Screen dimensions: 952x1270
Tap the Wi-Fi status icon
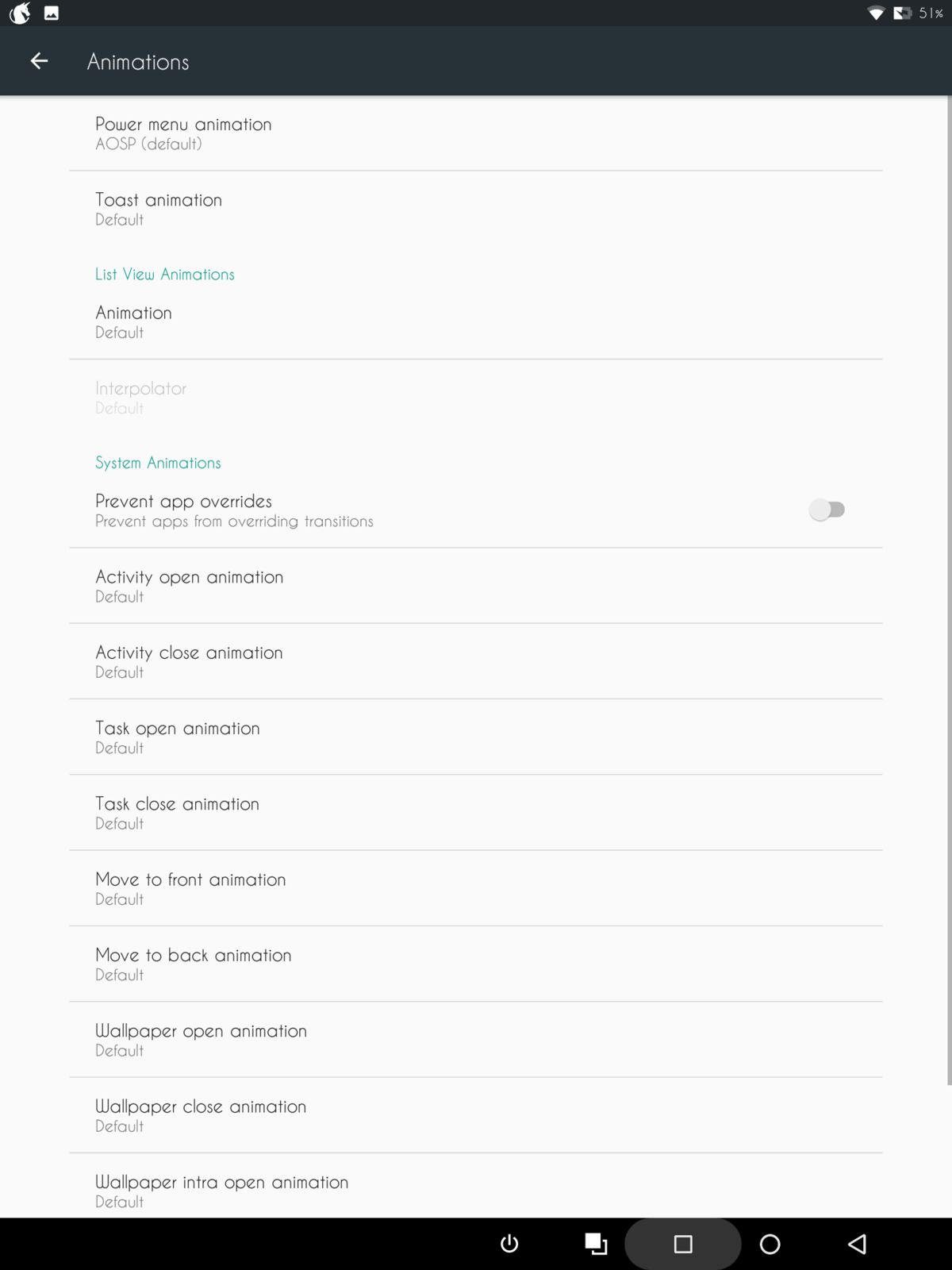(876, 13)
